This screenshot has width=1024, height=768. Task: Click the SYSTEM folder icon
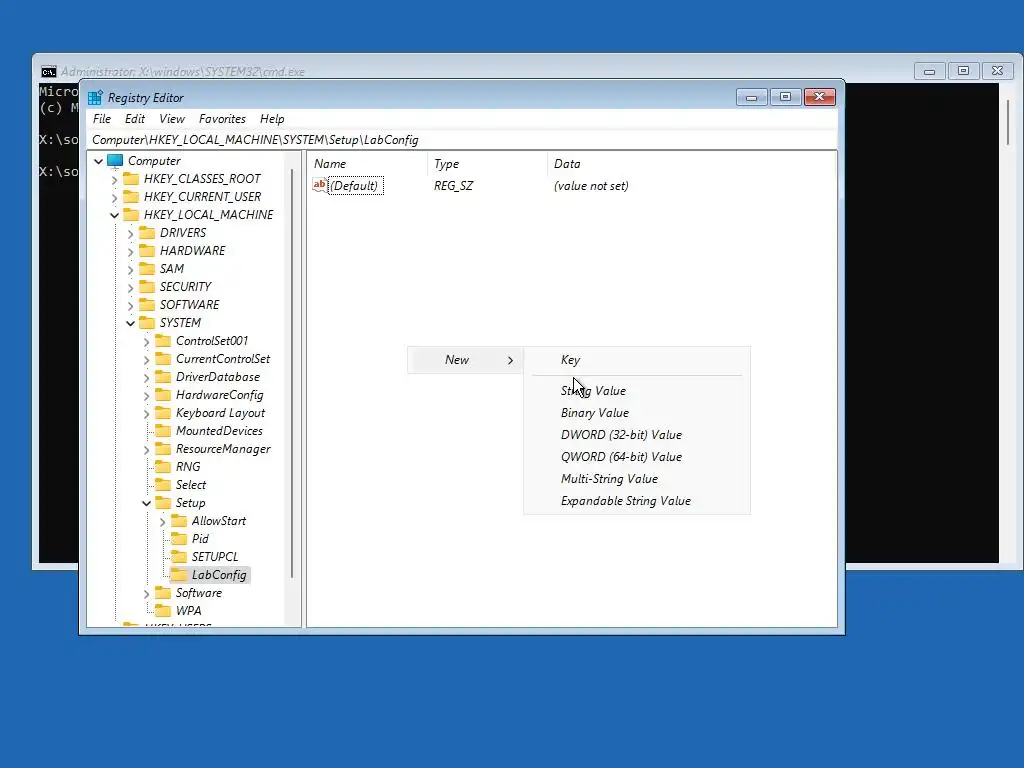coord(148,323)
